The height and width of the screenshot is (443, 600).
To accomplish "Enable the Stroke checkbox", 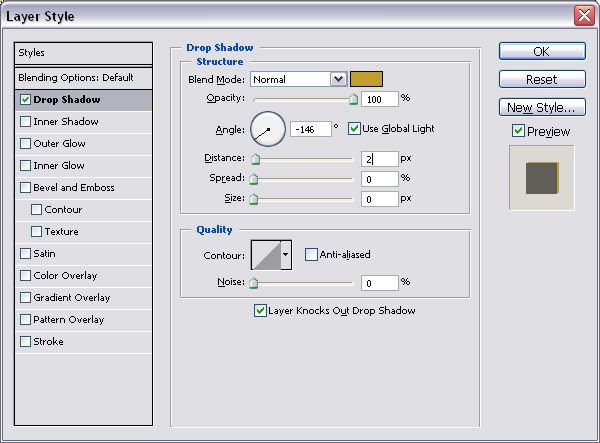I will [x=25, y=342].
